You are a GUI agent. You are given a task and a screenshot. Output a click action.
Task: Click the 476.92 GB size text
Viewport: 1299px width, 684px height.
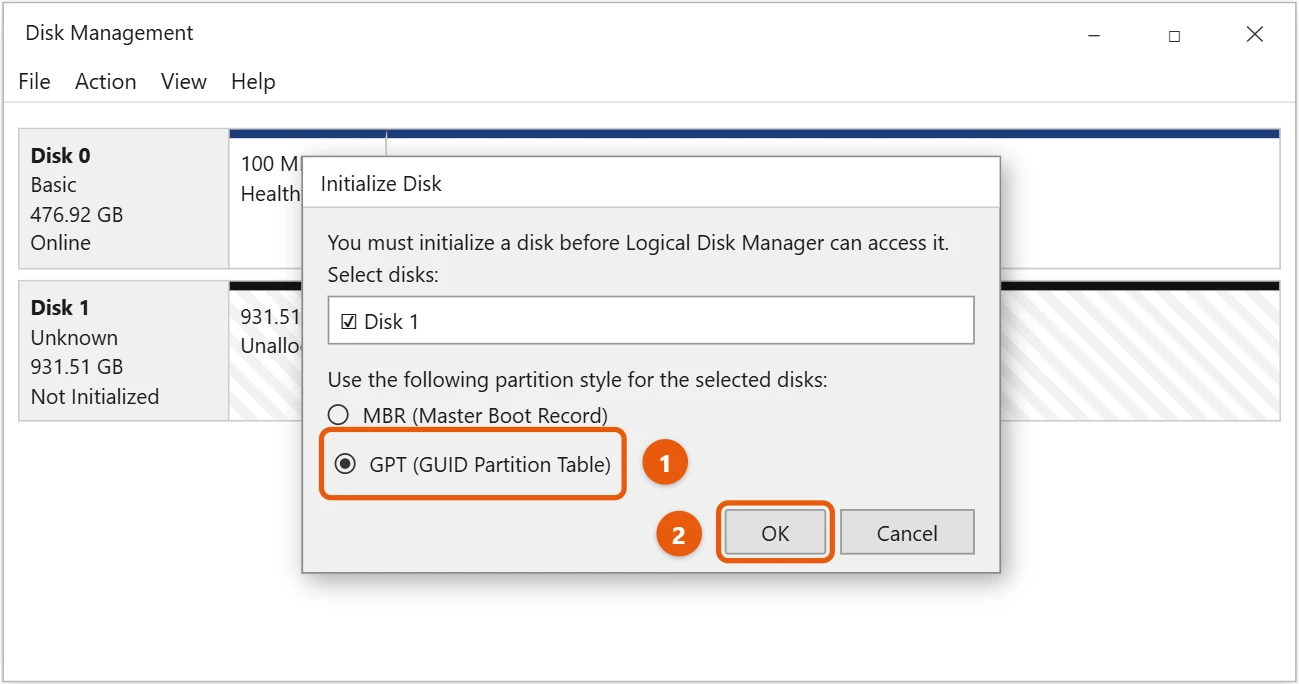77,214
